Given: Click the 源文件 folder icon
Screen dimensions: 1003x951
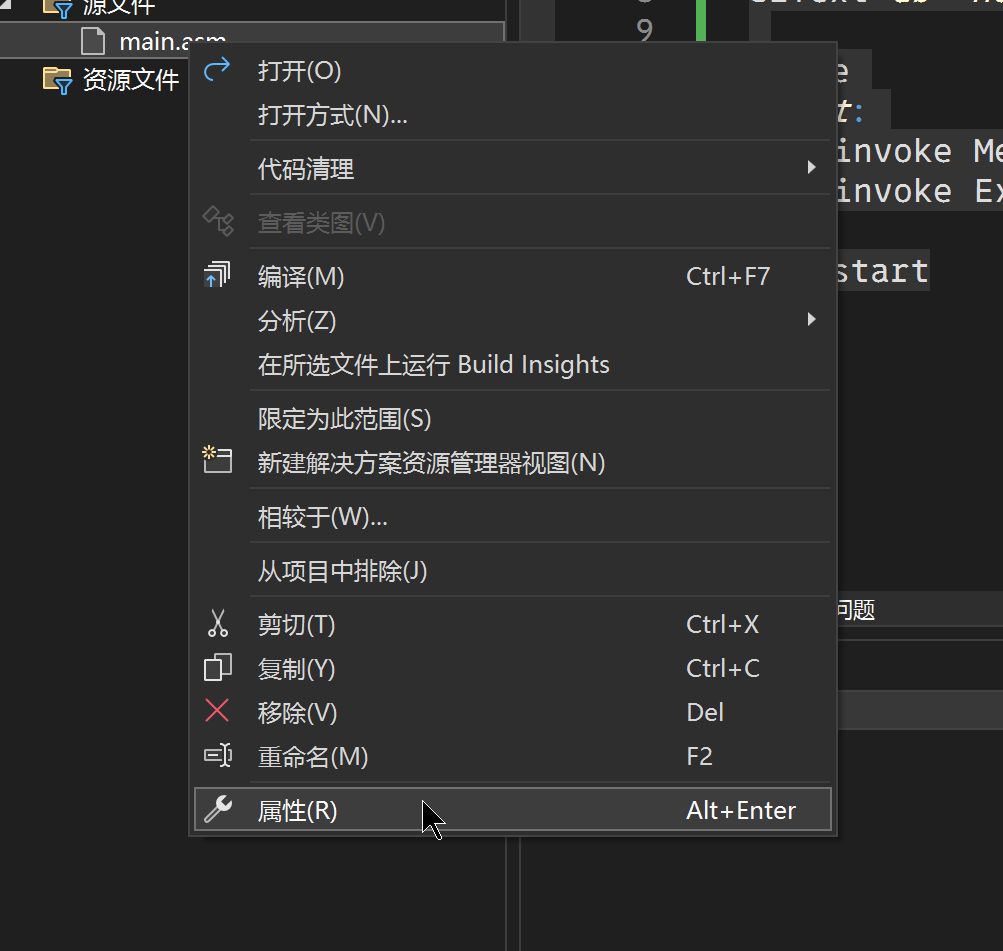Looking at the screenshot, I should (x=58, y=8).
